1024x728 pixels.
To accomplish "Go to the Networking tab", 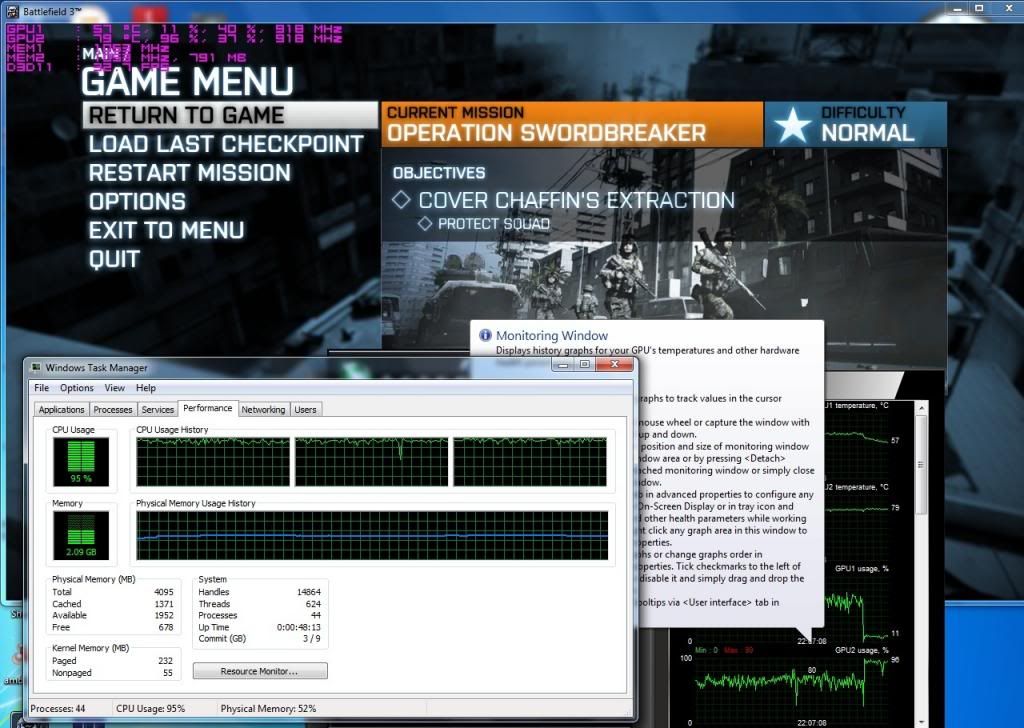I will coord(263,409).
